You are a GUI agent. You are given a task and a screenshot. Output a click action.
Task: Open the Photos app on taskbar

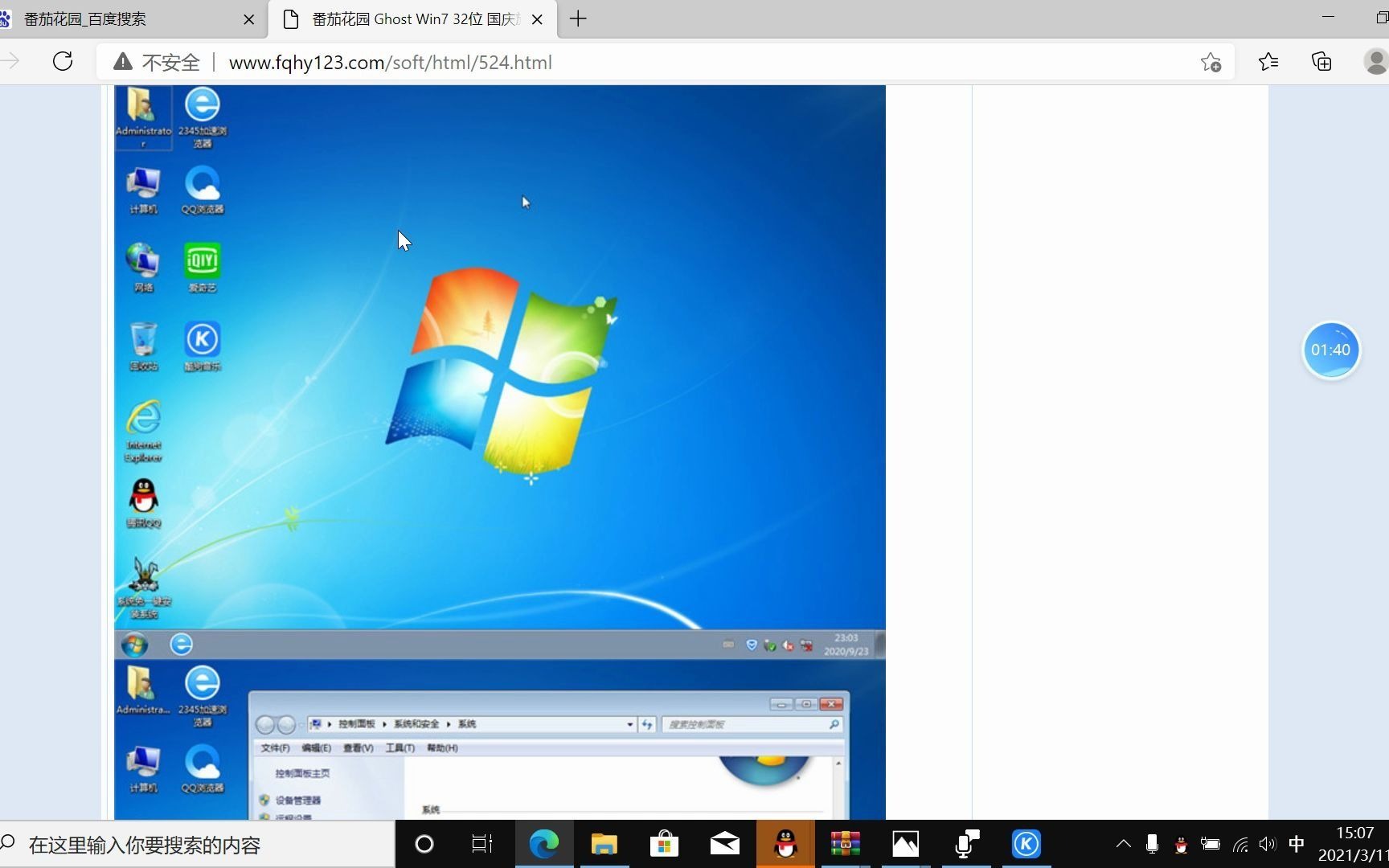[905, 844]
